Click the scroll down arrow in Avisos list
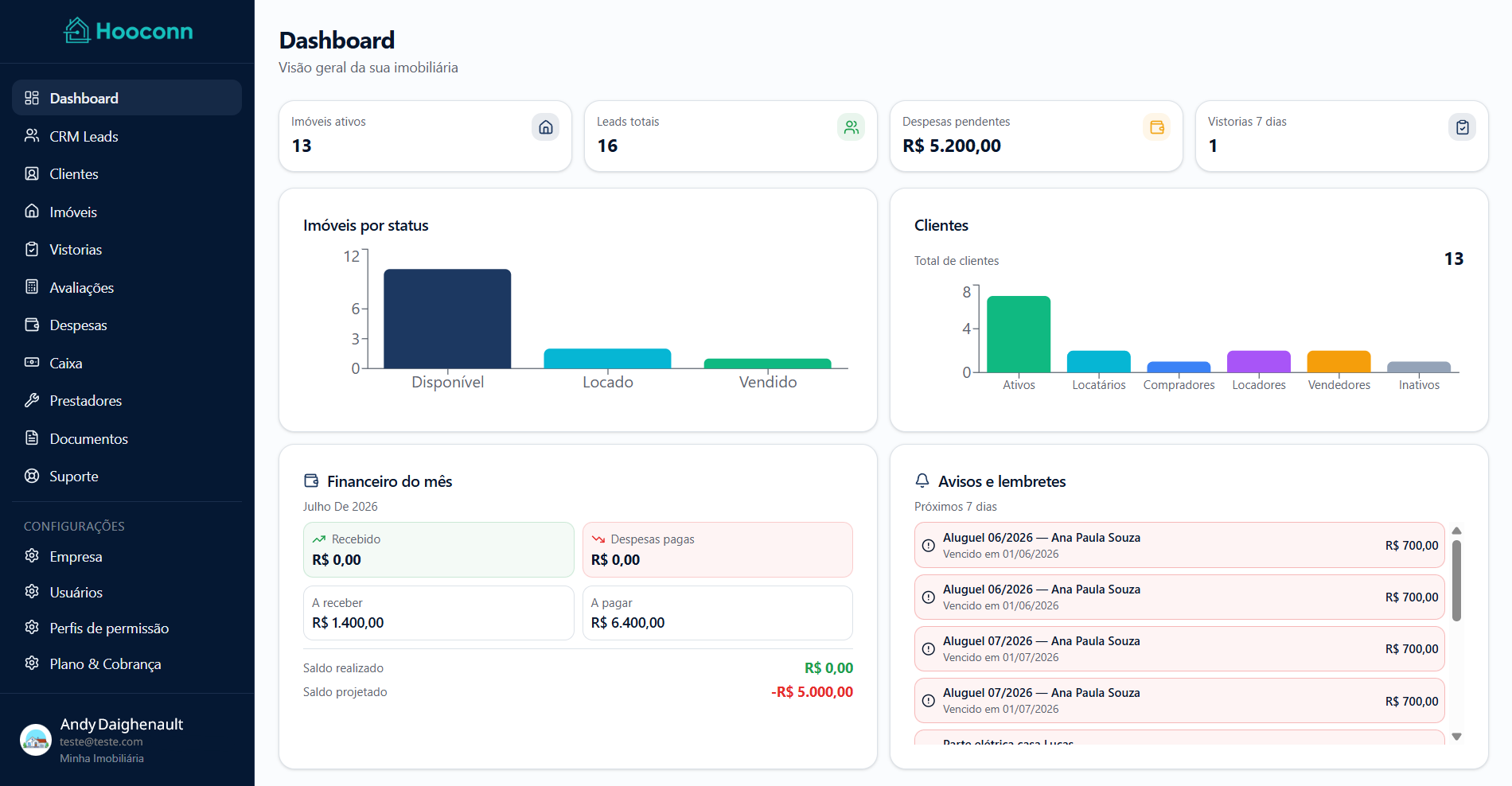This screenshot has height=786, width=1512. (x=1456, y=737)
